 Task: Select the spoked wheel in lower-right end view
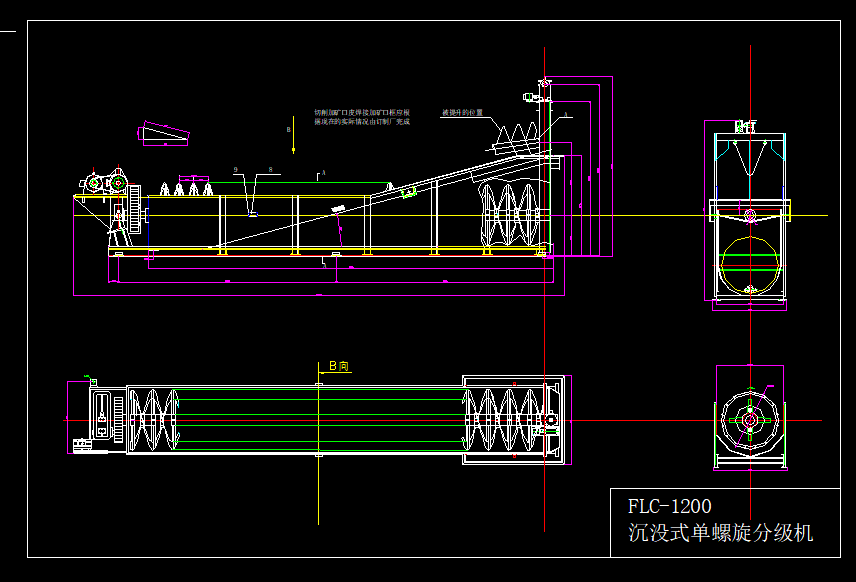(x=750, y=420)
